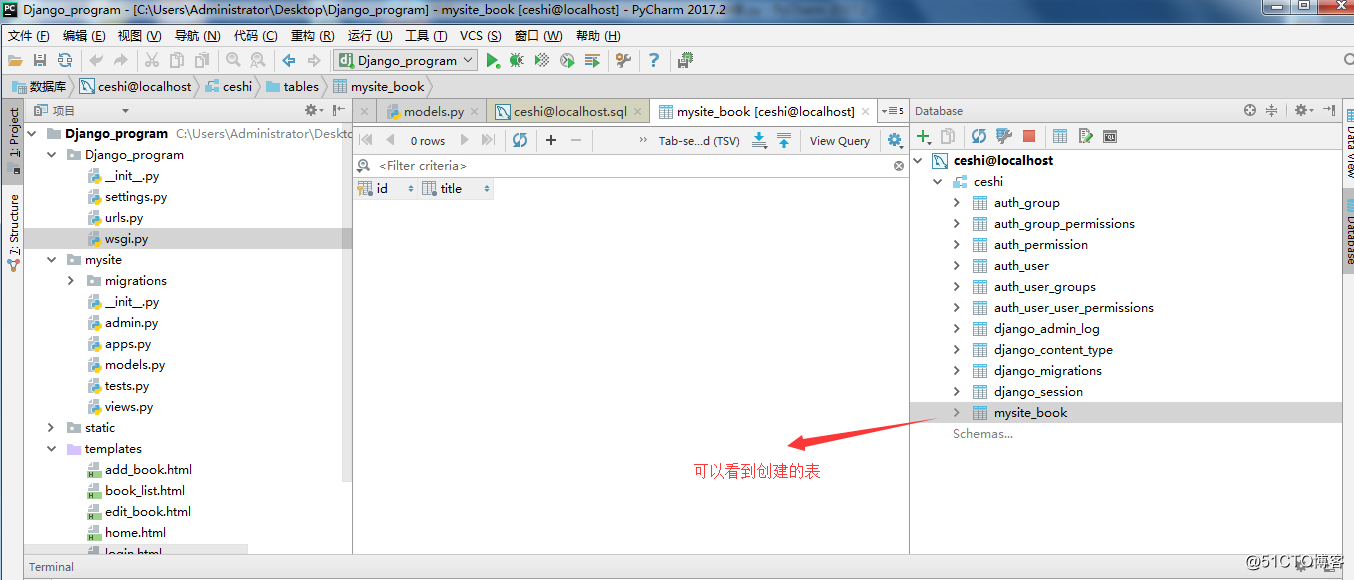This screenshot has height=580, width=1354.
Task: Go to the first page of rows
Action: (x=365, y=140)
